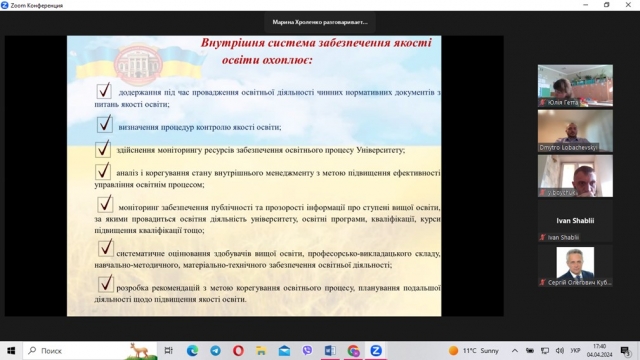Viewport: 640px width, 360px height.
Task: Expand hidden system tray icons
Action: pos(515,351)
